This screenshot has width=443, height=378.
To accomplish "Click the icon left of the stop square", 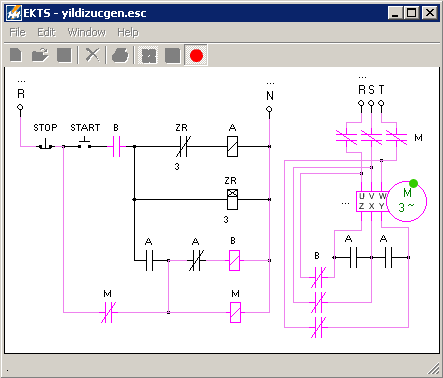I will pos(148,55).
